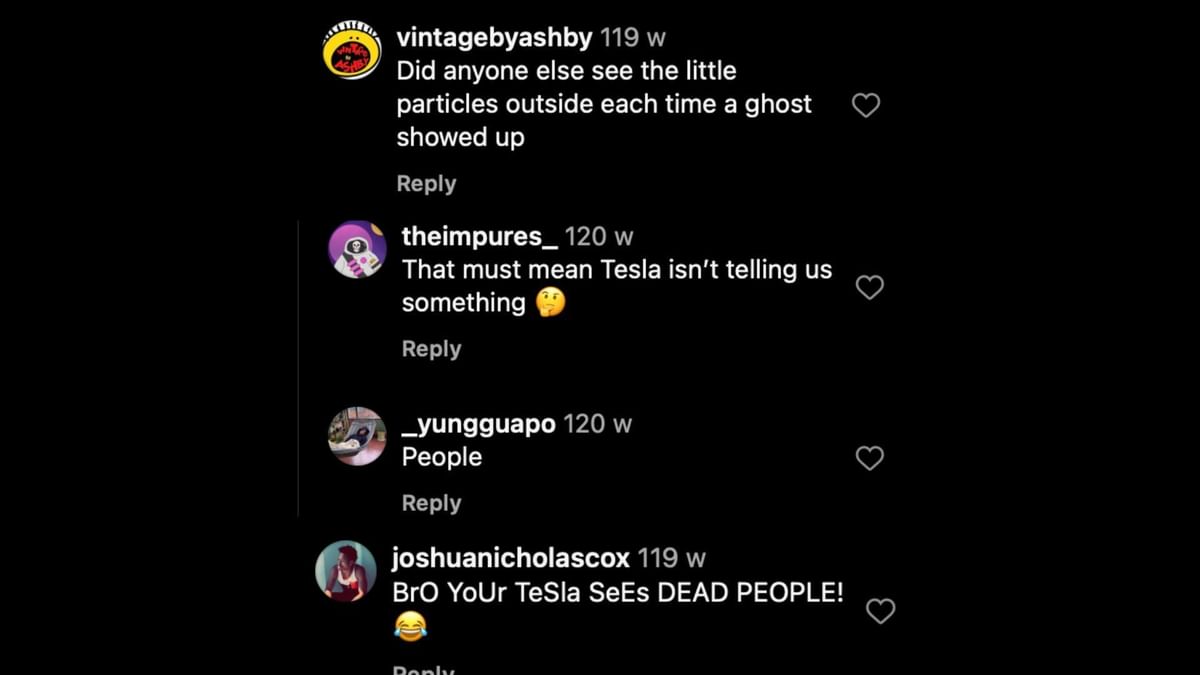This screenshot has height=675, width=1200.
Task: Like the "People" comment by _yungguapo
Action: point(869,458)
